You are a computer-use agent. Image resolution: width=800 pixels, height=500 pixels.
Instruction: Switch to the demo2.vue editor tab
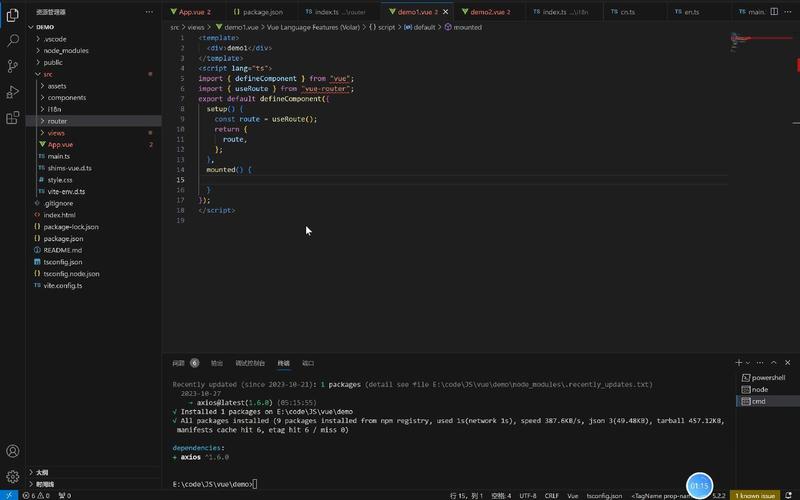coord(489,12)
